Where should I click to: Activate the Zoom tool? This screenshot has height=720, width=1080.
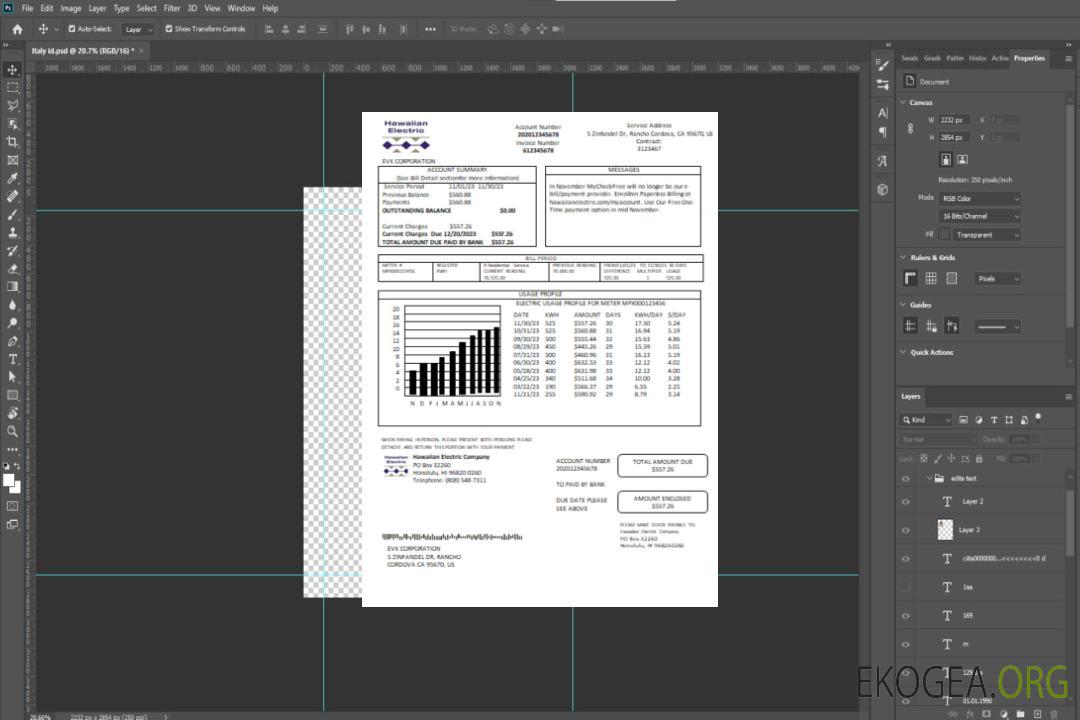[12, 431]
